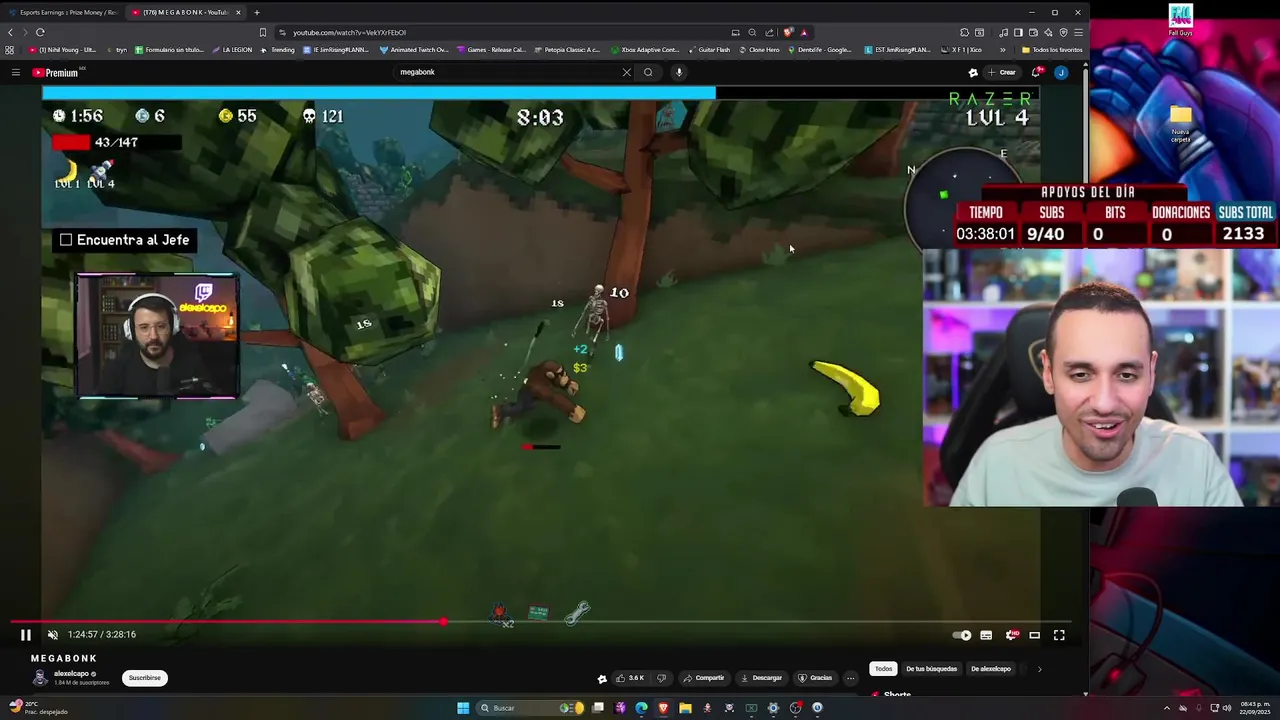Viewport: 1280px width, 720px height.
Task: Share video via Compartir
Action: pos(704,678)
